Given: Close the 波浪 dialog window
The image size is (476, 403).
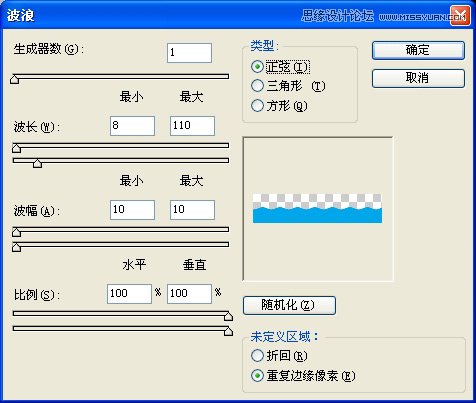Looking at the screenshot, I should (460, 15).
